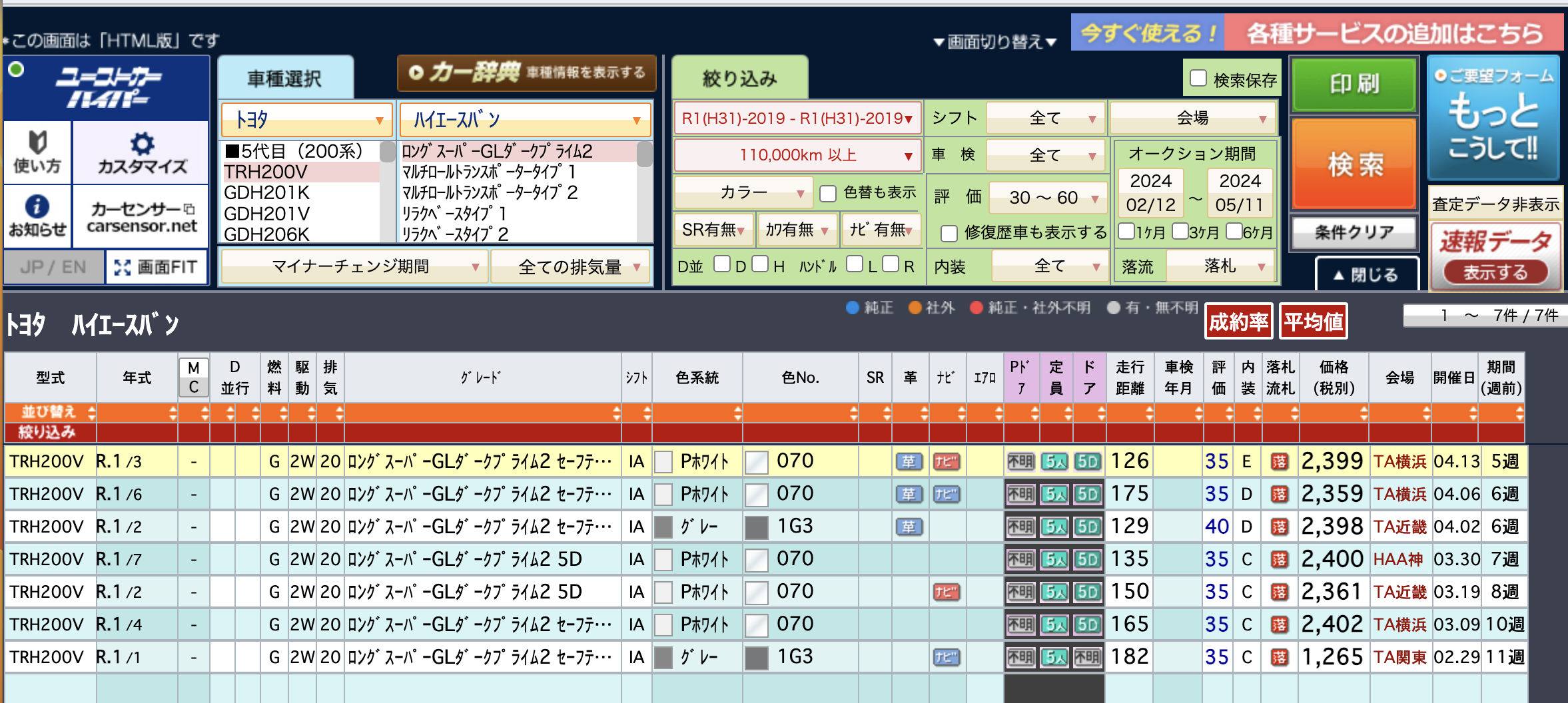The width and height of the screenshot is (1568, 703).
Task: Click auction start date 2024 02/12 field
Action: [x=1151, y=193]
